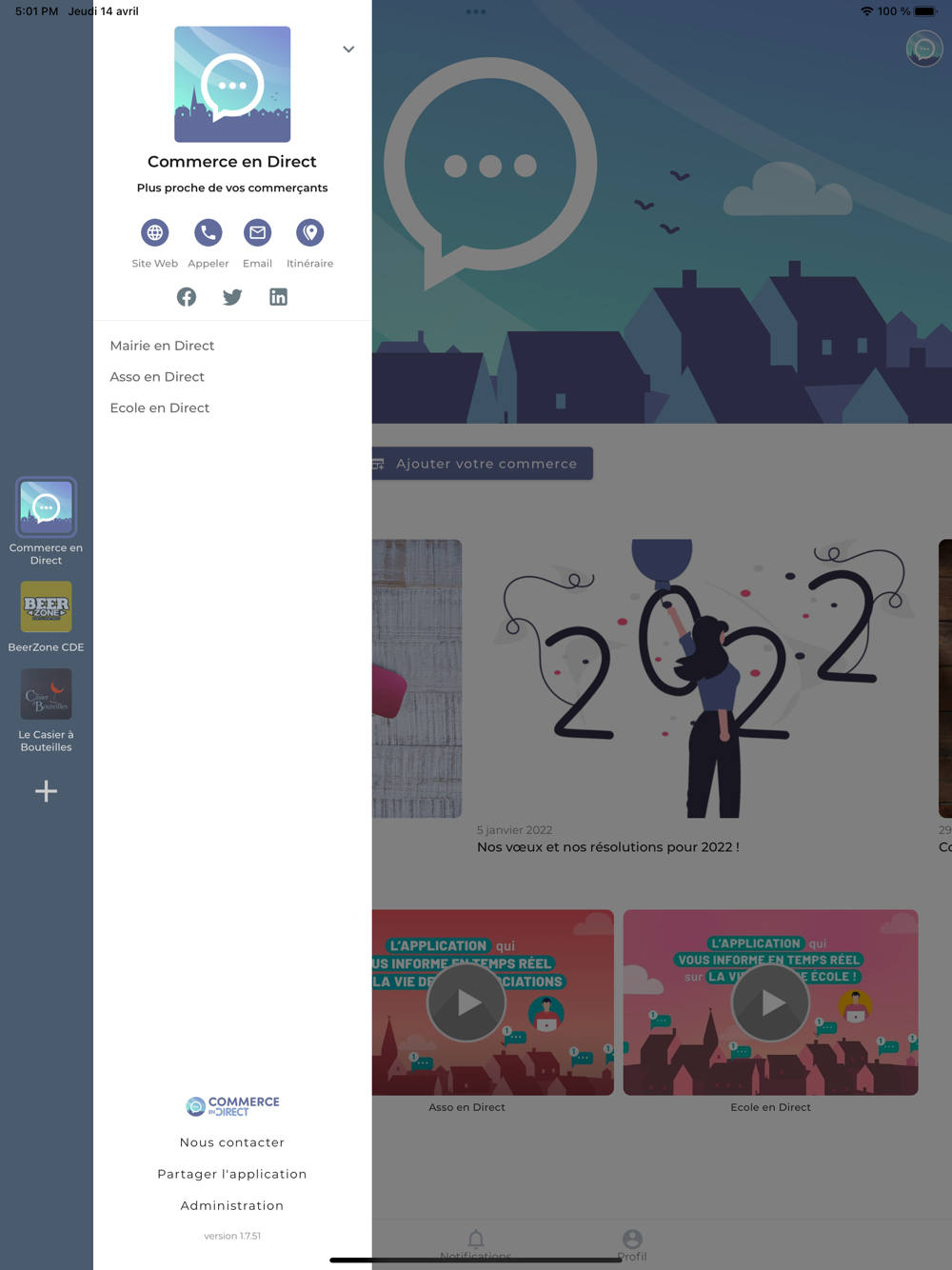
Task: Tap the Commerce en Direct logo in drawer header
Action: tap(232, 85)
